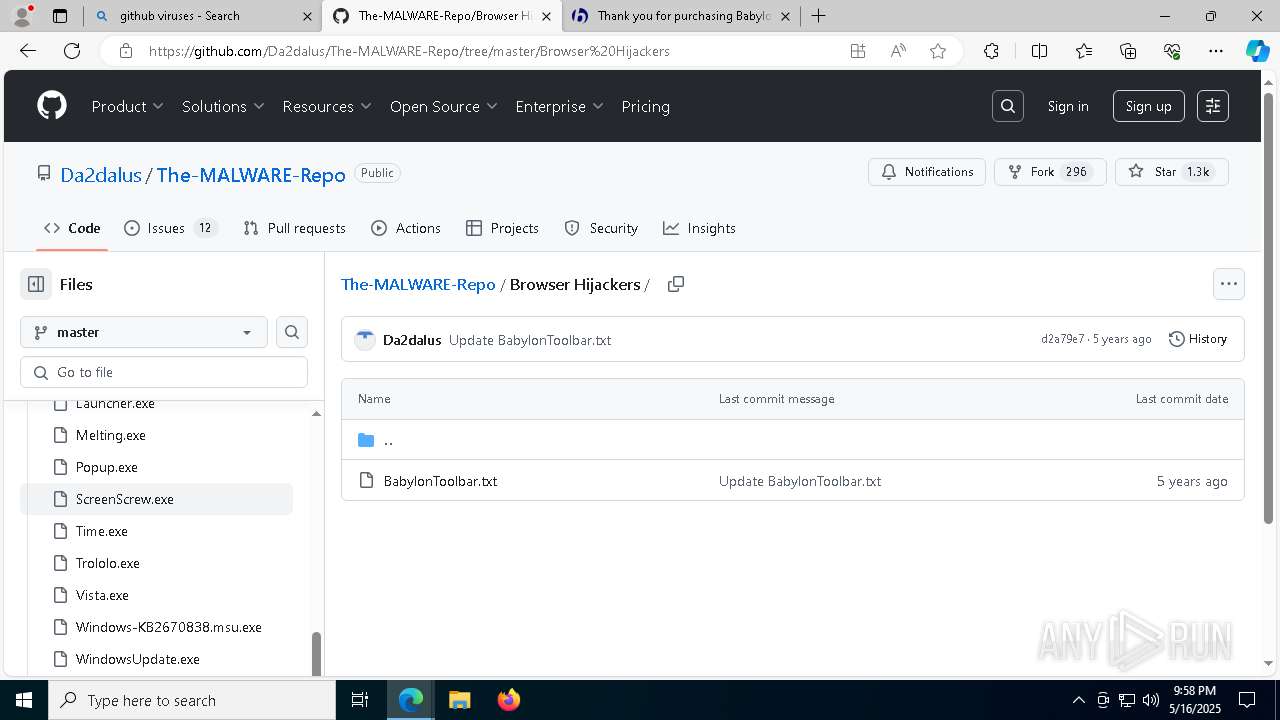Open the Insights tab
This screenshot has height=720, width=1280.
pyautogui.click(x=699, y=228)
